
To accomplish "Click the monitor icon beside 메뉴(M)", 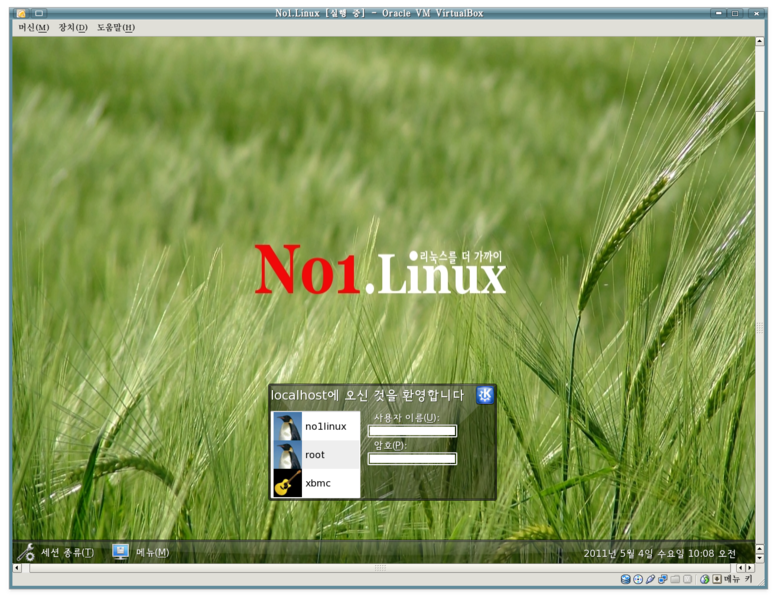I will pos(120,552).
